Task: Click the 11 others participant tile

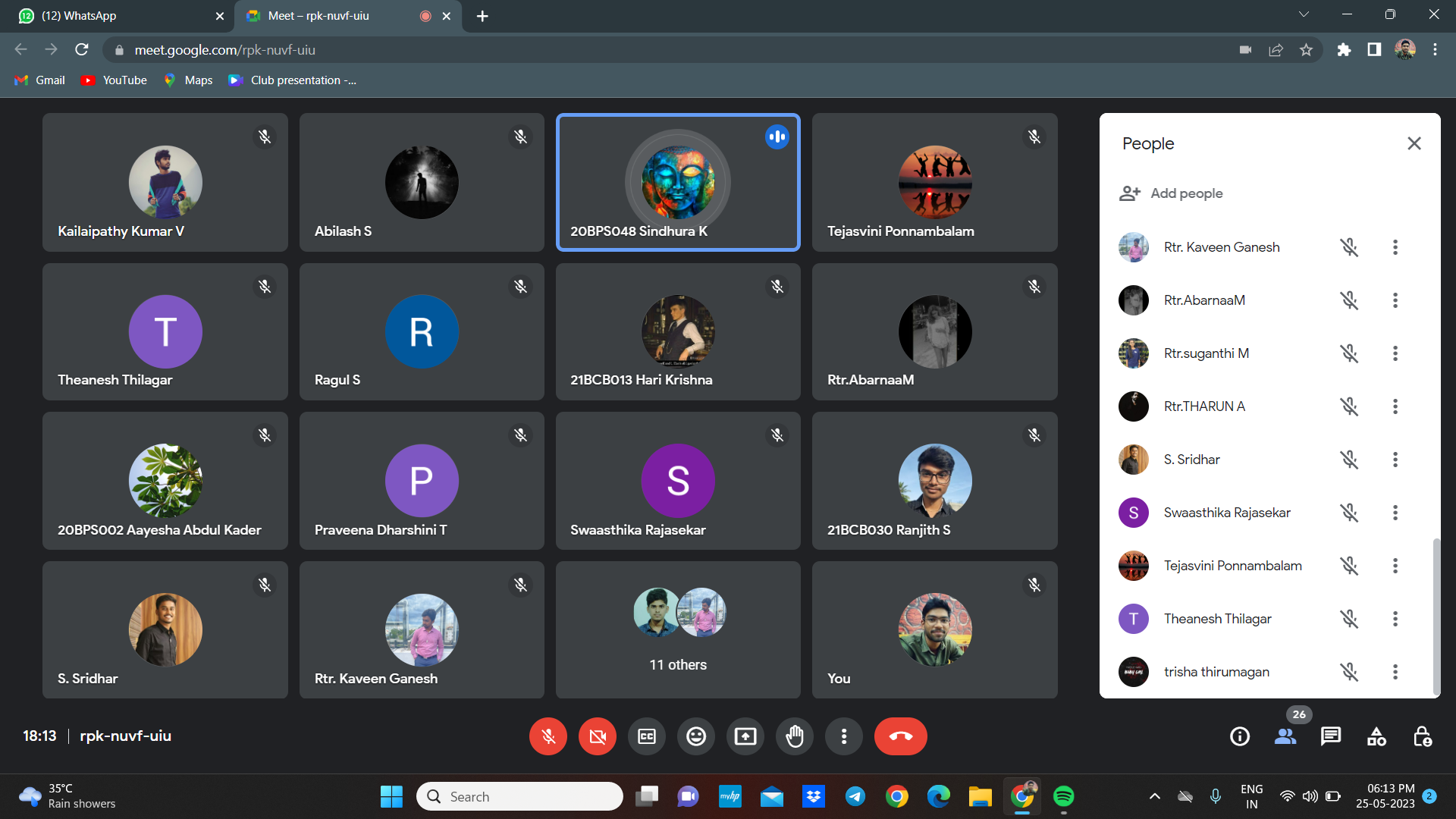Action: [678, 629]
